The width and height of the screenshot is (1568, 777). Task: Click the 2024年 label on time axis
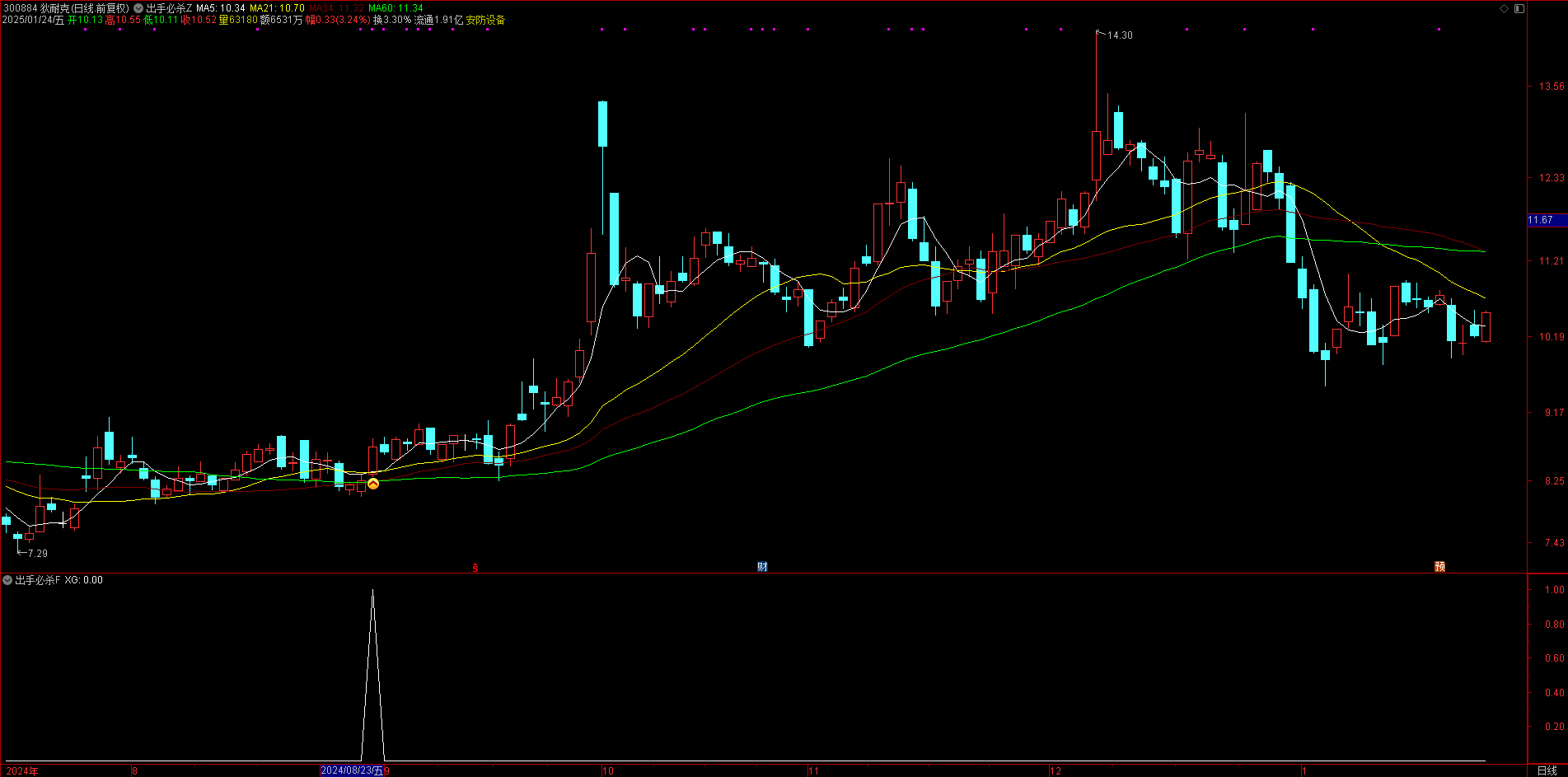[22, 771]
